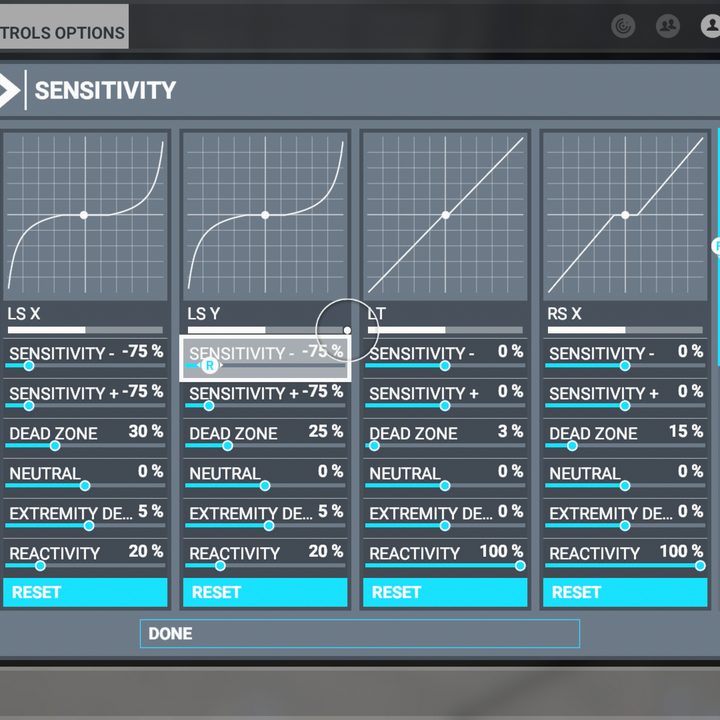Viewport: 720px width, 720px height.
Task: Click the LT input level bar
Action: tap(445, 330)
